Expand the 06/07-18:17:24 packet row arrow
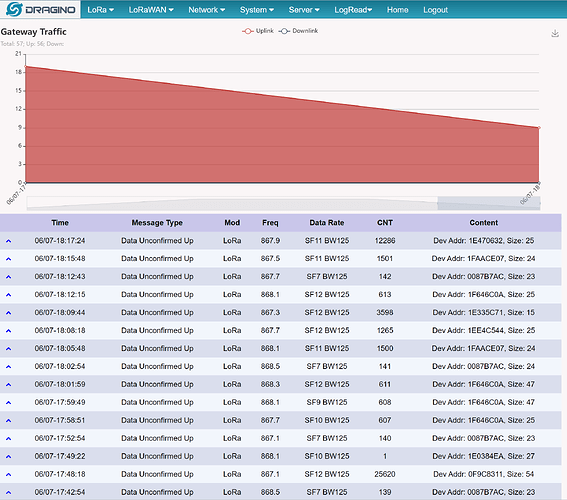 [x=9, y=241]
